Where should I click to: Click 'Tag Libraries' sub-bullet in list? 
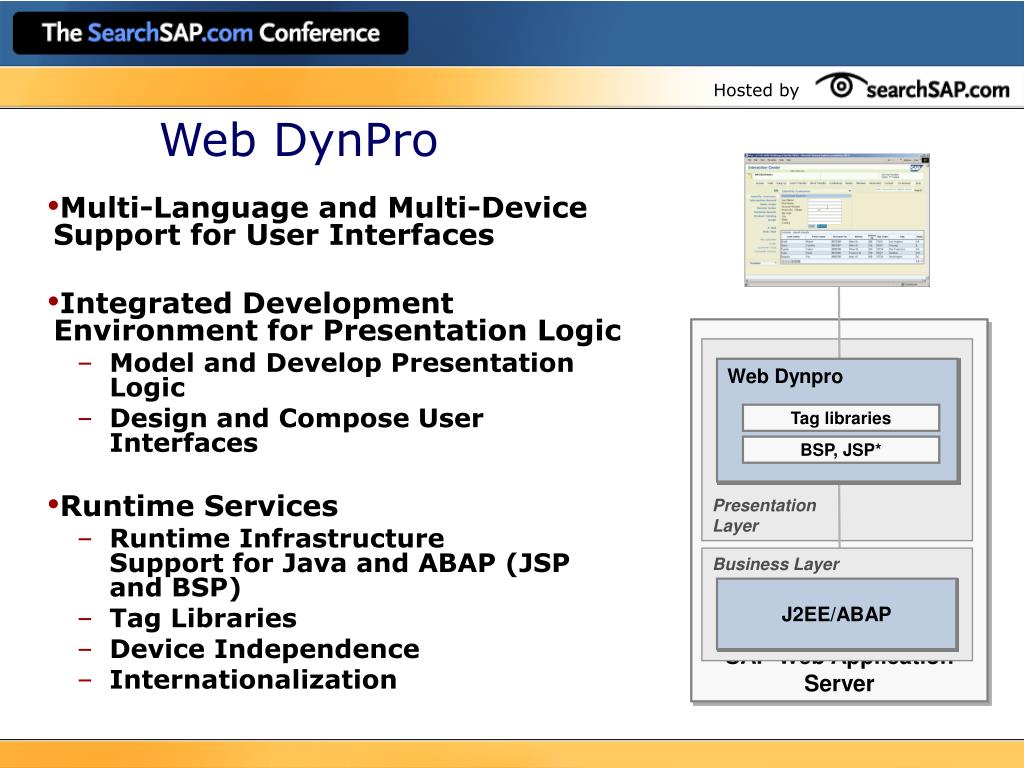(203, 618)
